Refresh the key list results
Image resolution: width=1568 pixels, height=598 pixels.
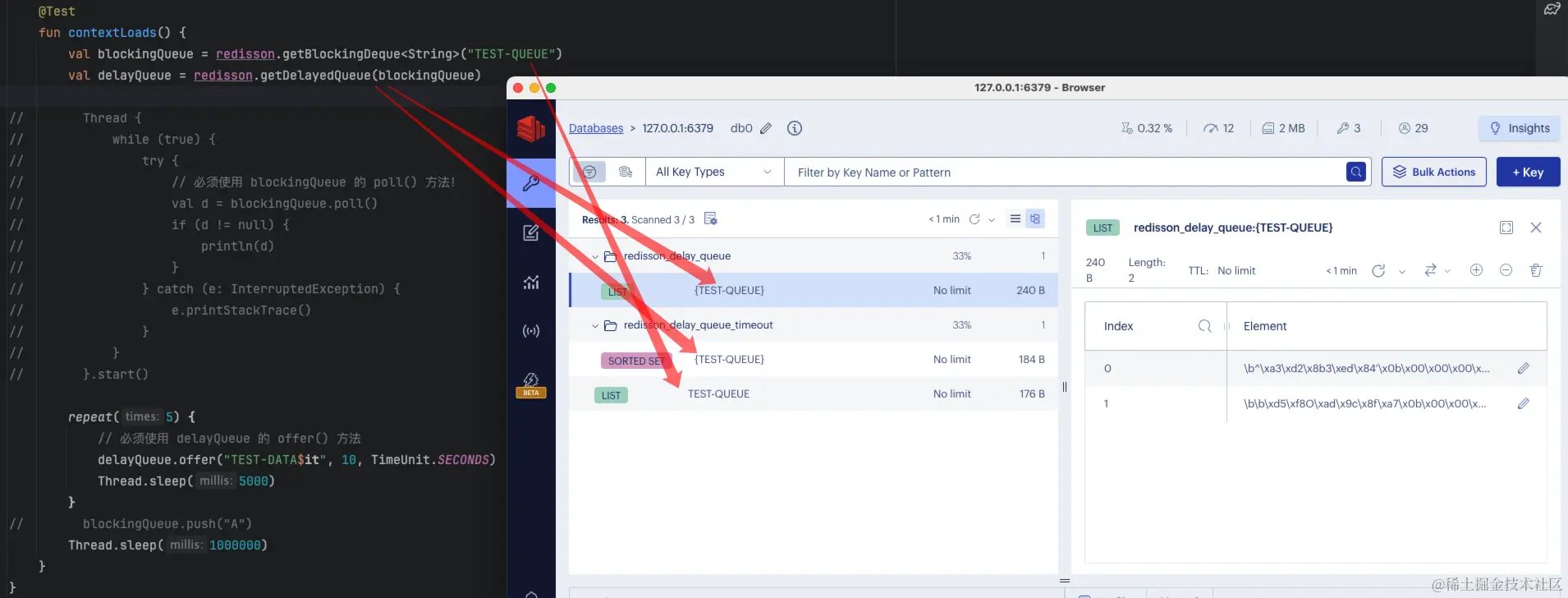tap(974, 219)
